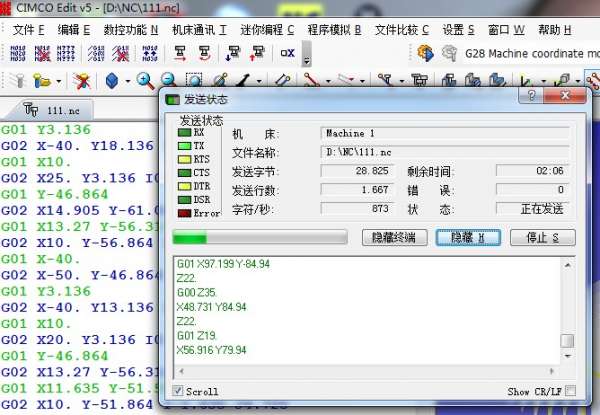600x415 pixels.
Task: Click the gray gear macro icon
Action: 449,53
